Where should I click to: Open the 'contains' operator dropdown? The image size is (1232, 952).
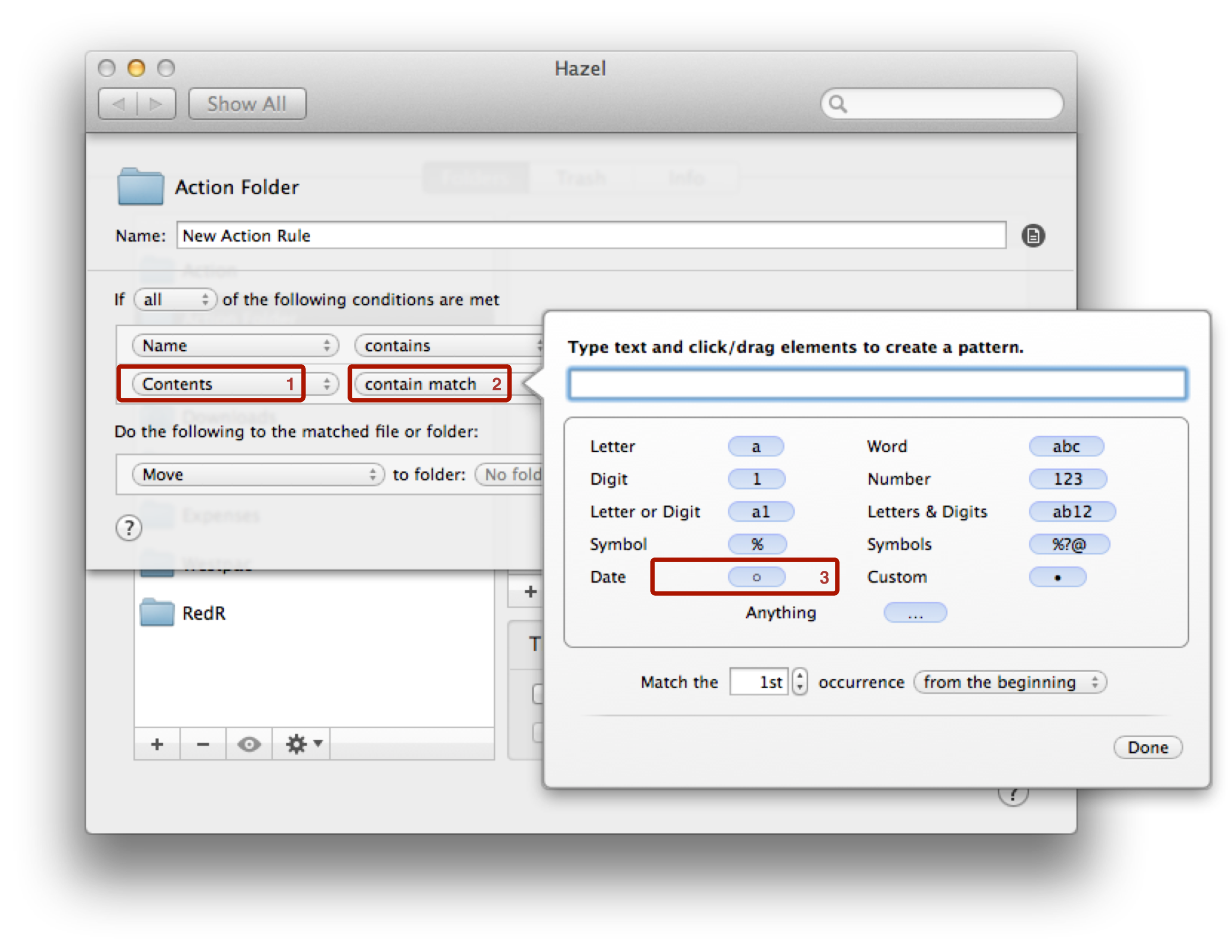[449, 345]
